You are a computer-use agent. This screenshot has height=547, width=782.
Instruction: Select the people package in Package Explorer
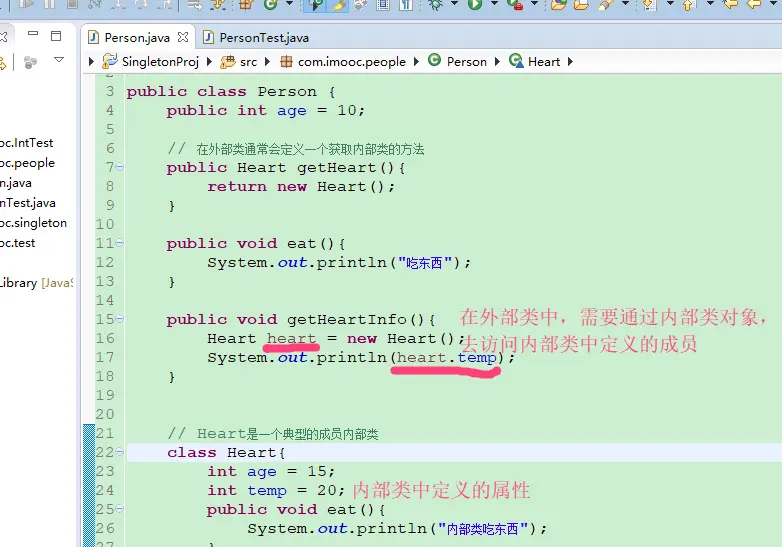click(x=27, y=163)
